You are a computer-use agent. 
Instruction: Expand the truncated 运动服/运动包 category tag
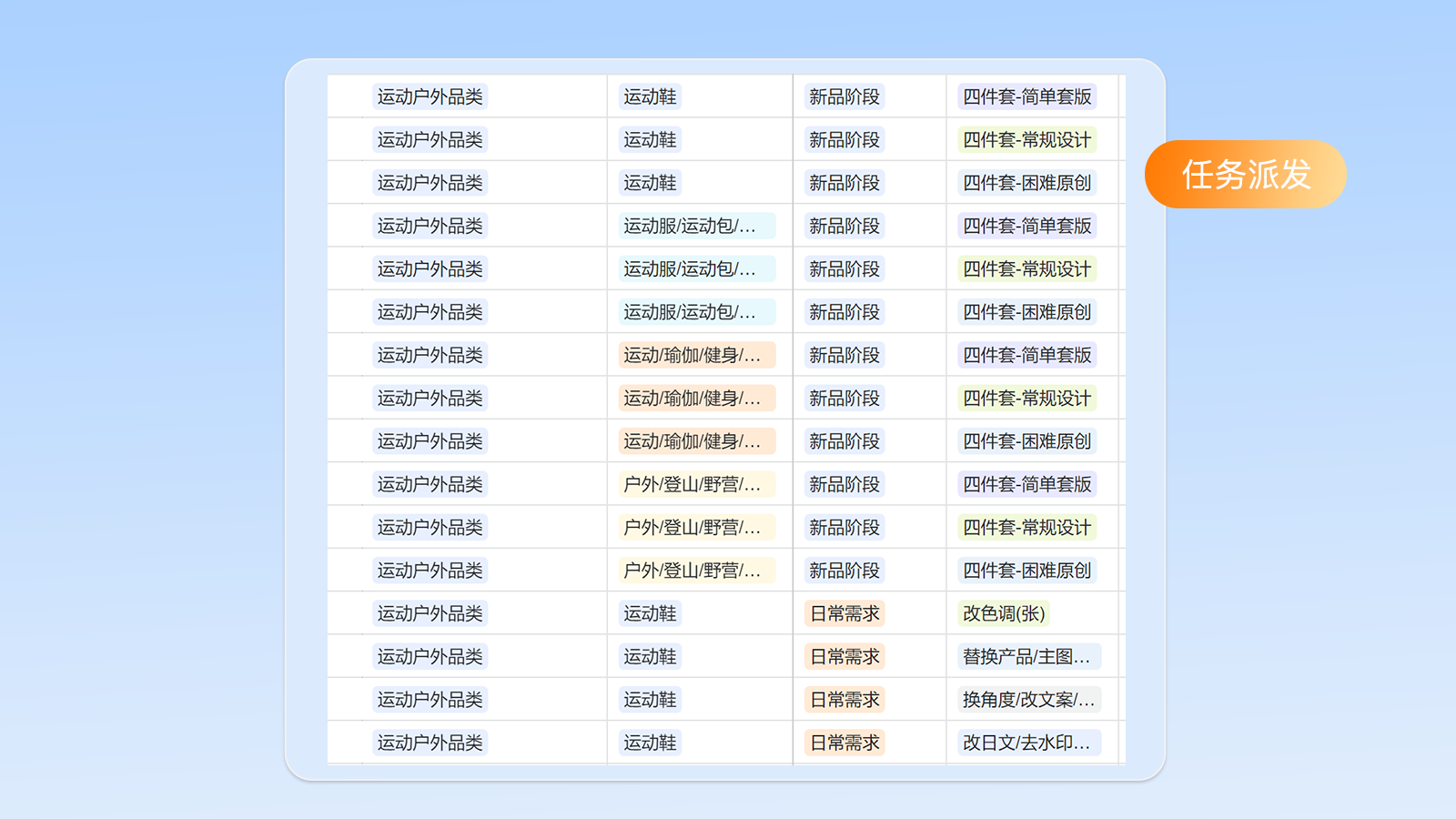click(697, 225)
